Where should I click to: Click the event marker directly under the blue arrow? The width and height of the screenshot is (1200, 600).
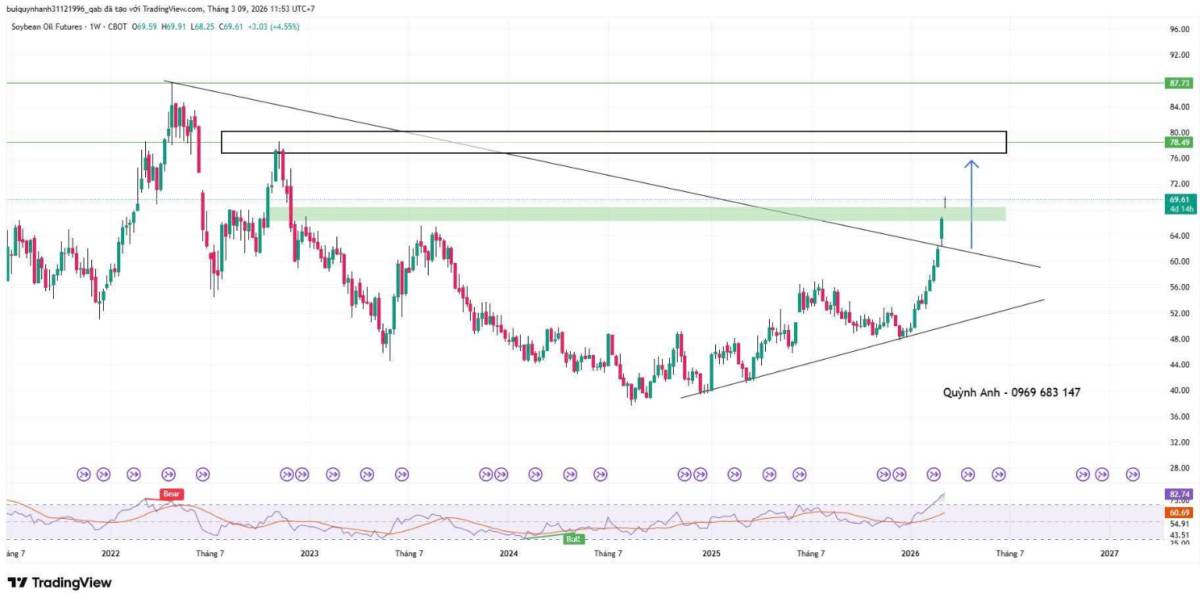click(x=968, y=473)
